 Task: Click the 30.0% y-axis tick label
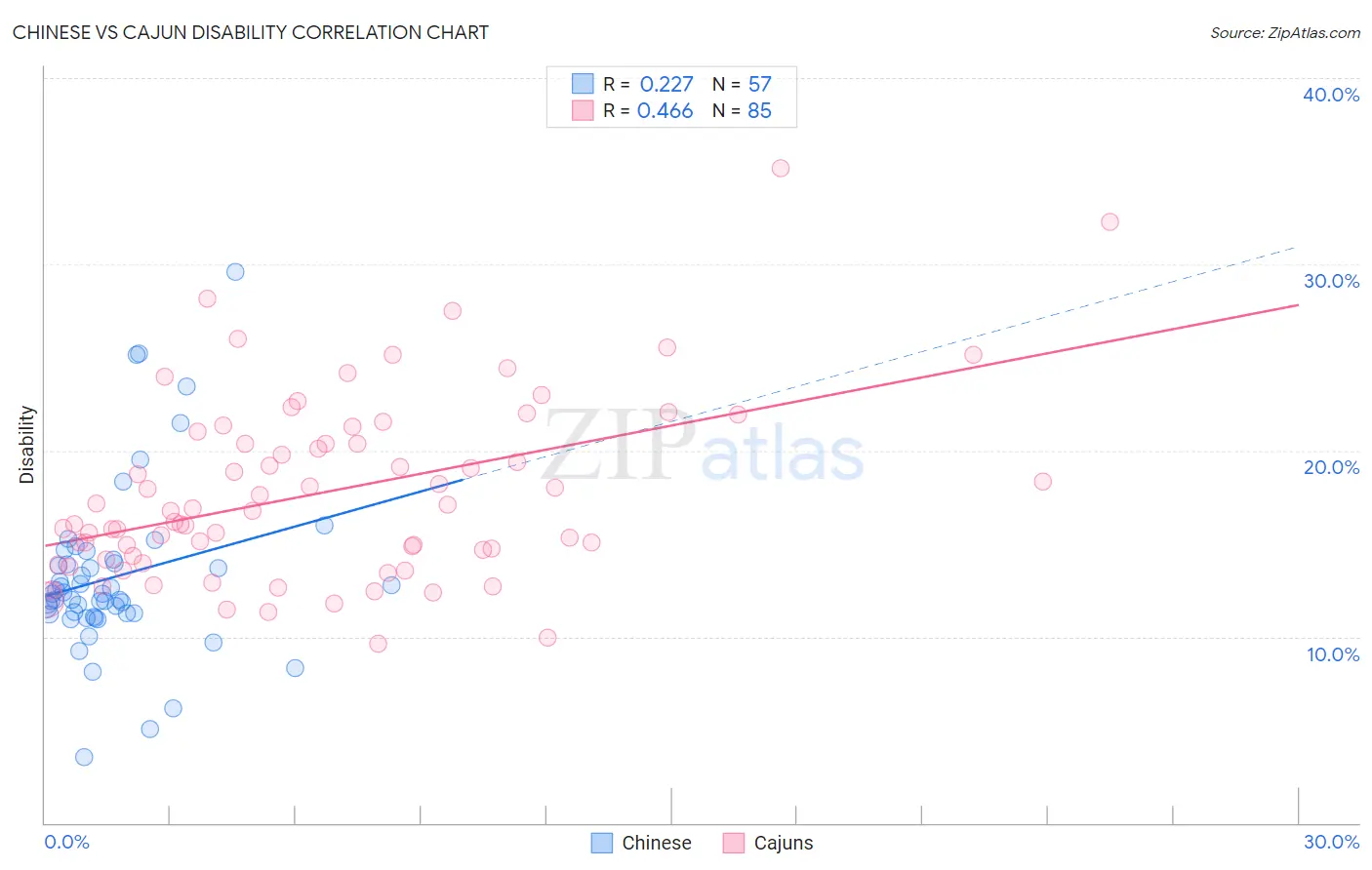(x=1331, y=281)
